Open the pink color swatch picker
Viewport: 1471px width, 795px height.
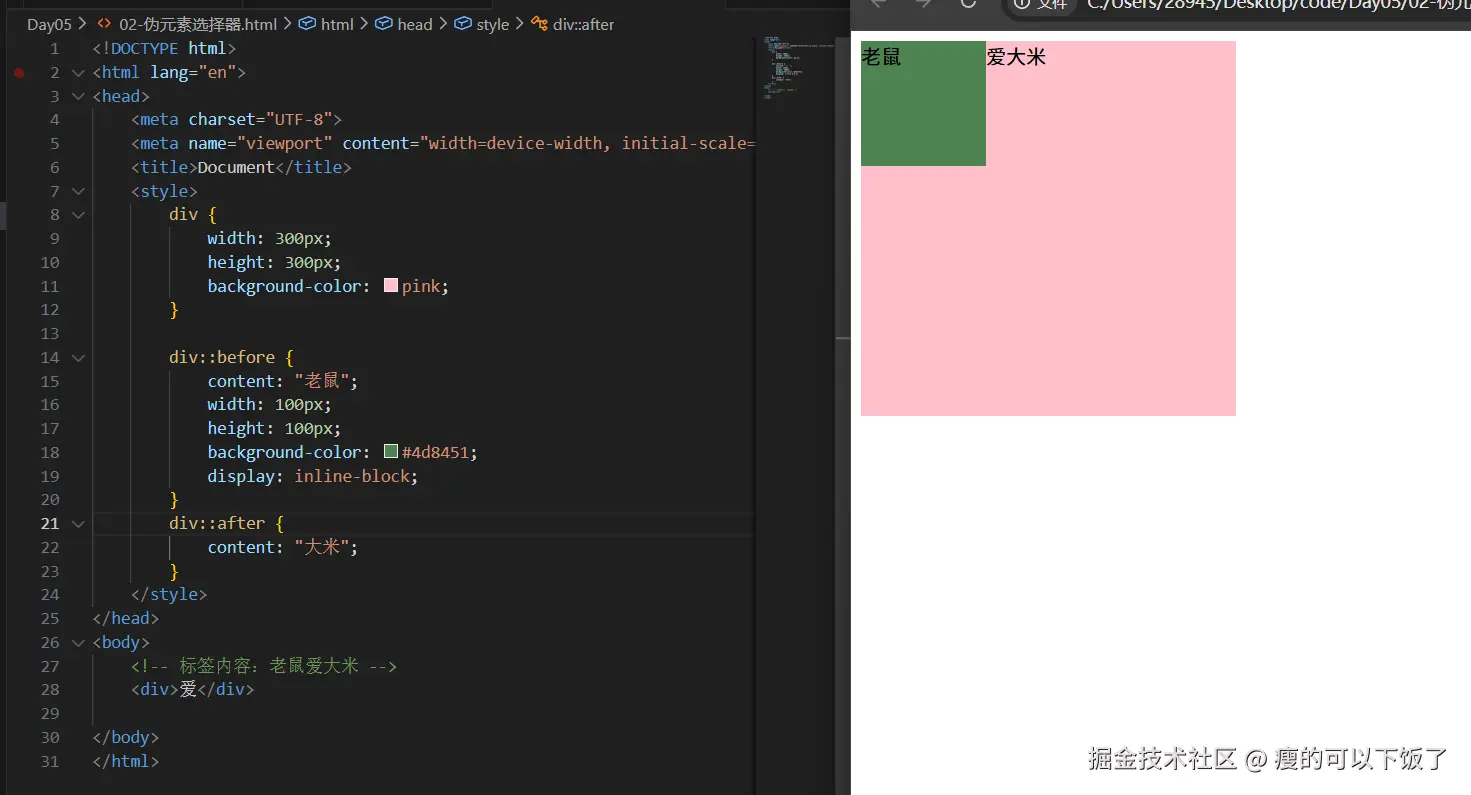pos(391,287)
